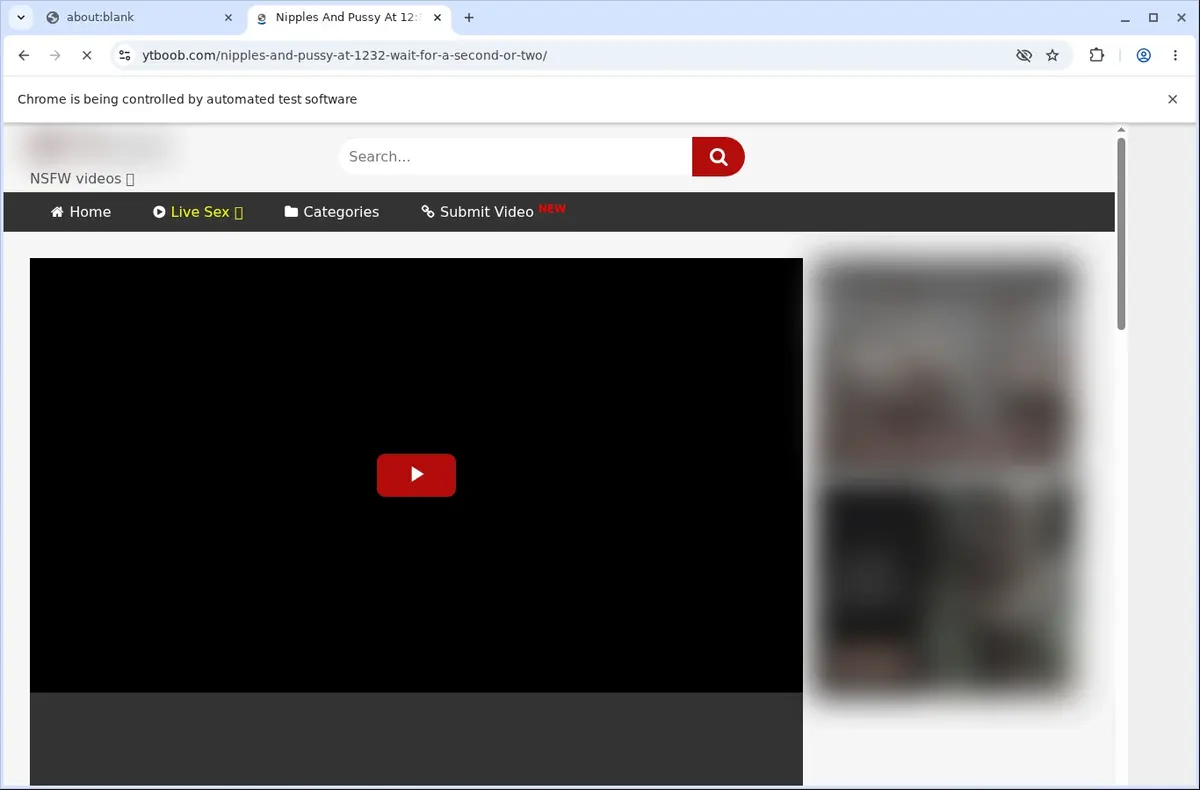Image resolution: width=1200 pixels, height=790 pixels.
Task: Click the NSFW videos tagline text
Action: coord(82,178)
